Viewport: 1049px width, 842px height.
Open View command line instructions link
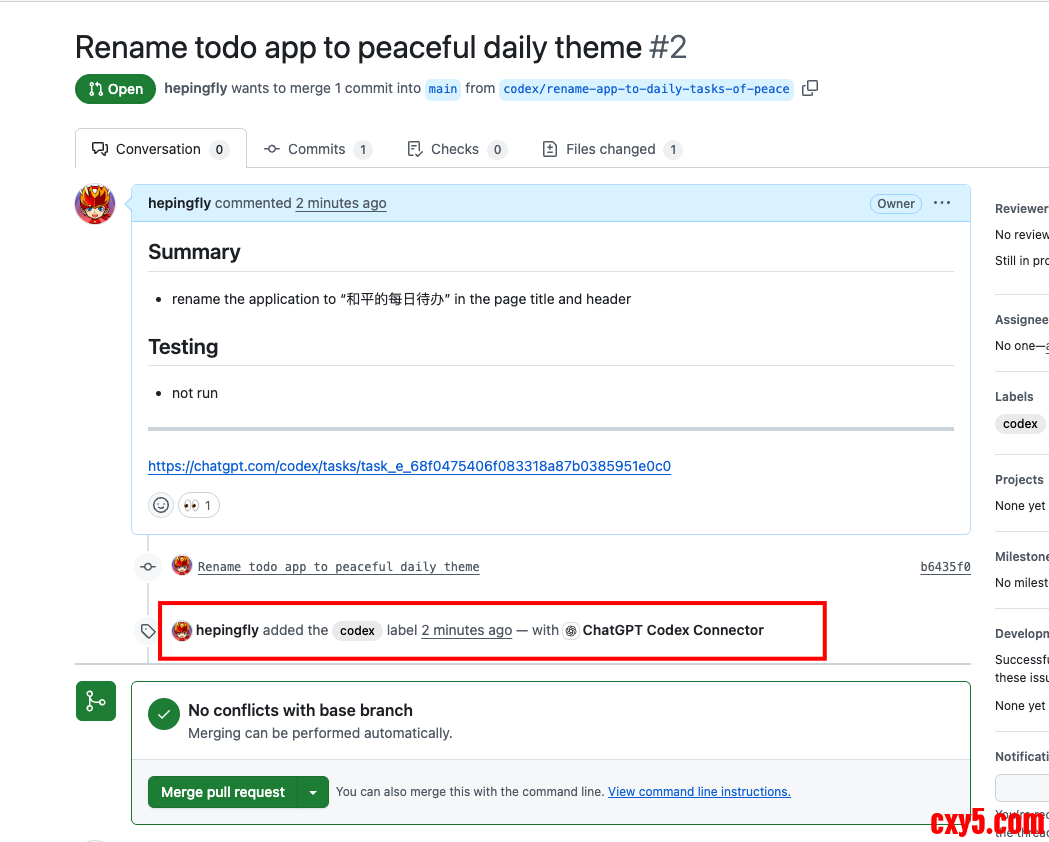point(699,792)
